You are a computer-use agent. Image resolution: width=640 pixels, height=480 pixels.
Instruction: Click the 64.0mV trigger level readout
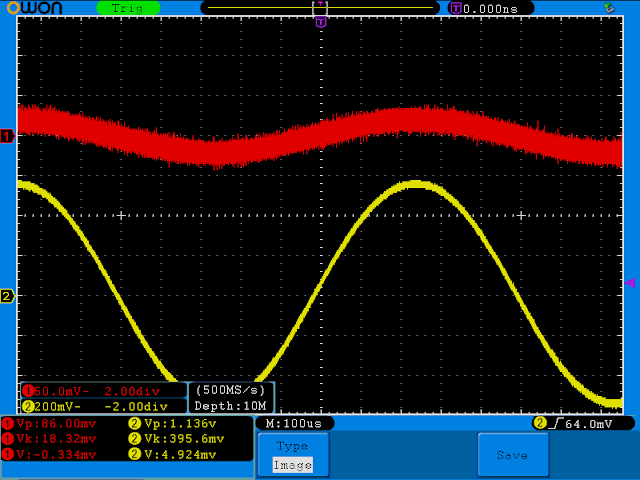pyautogui.click(x=589, y=424)
